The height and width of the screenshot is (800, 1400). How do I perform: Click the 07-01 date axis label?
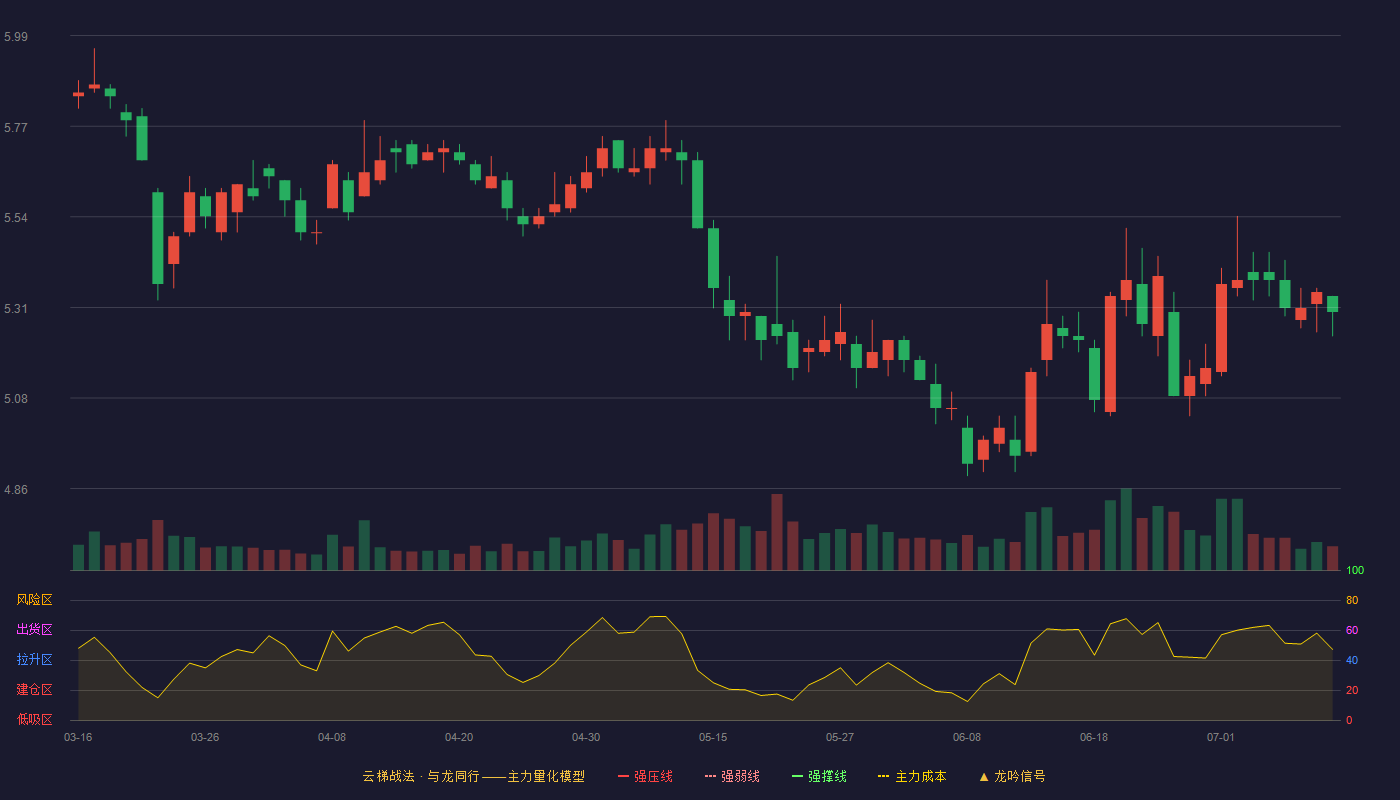(x=1221, y=737)
